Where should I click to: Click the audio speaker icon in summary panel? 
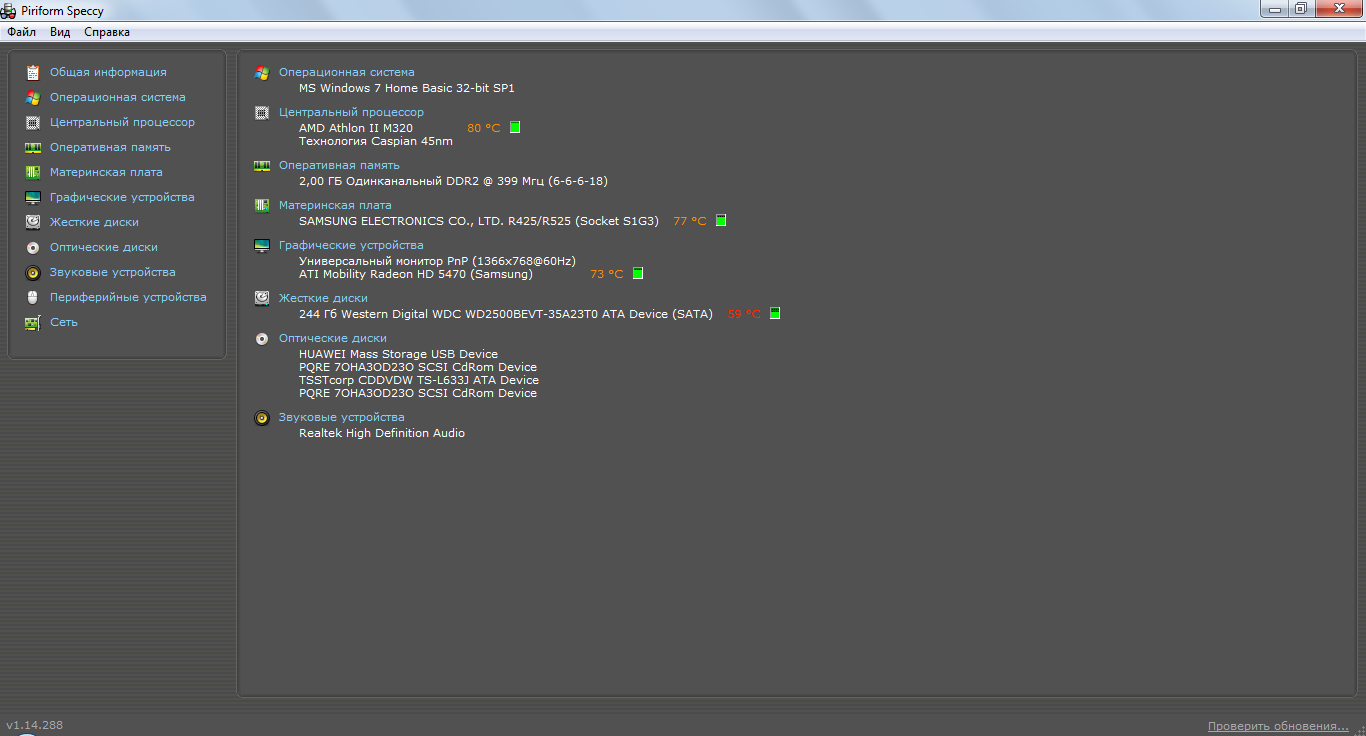click(262, 417)
